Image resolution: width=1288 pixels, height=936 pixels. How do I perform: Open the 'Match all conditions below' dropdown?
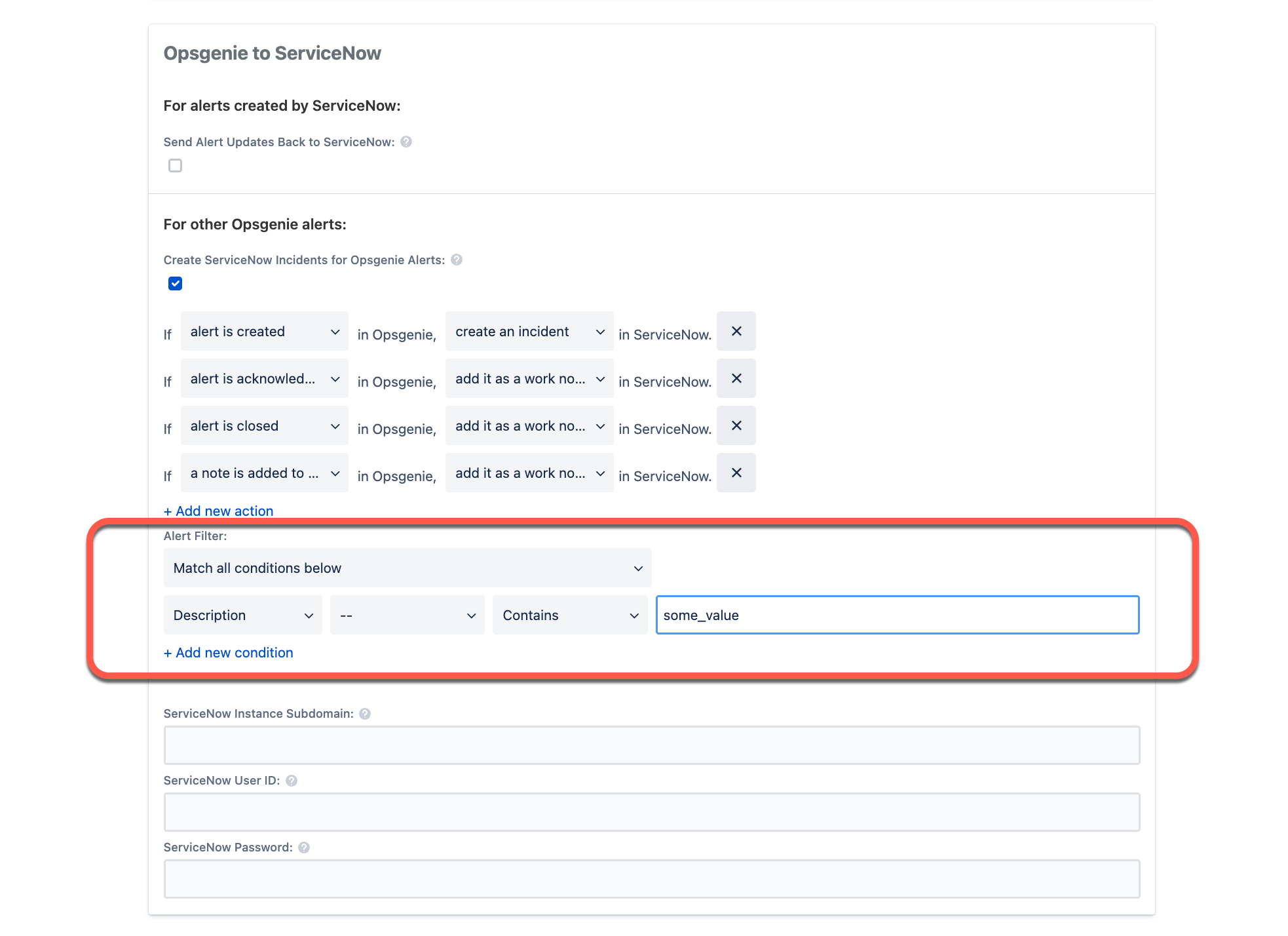(407, 568)
